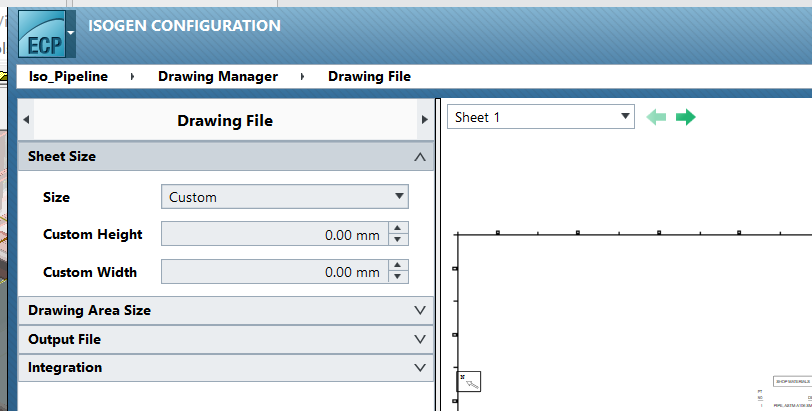Expand the Drawing Area Size section

pyautogui.click(x=226, y=311)
